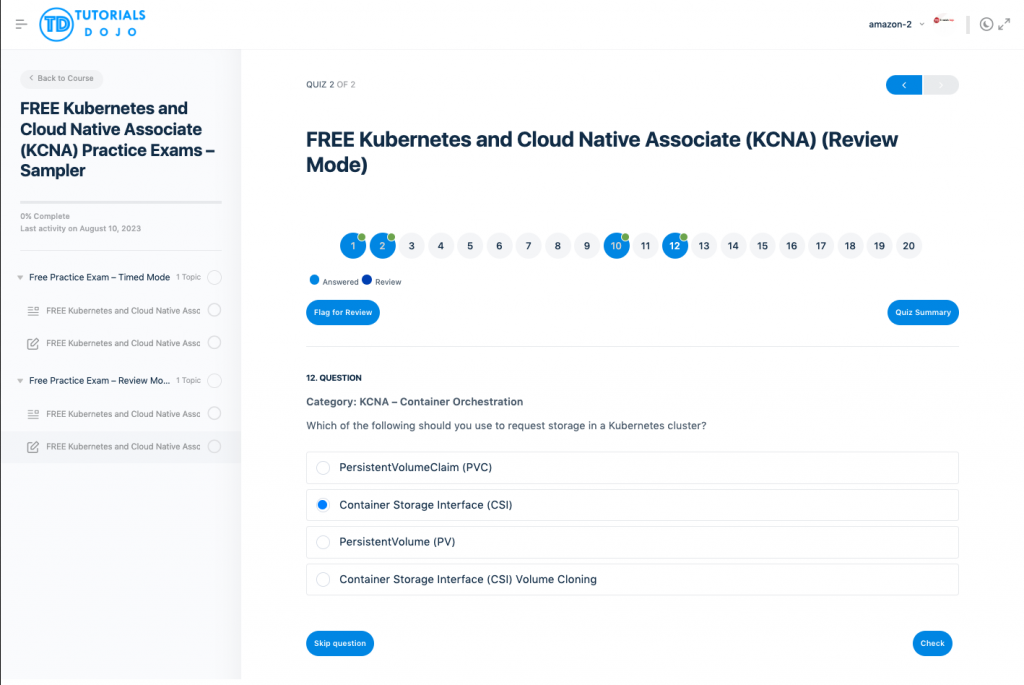Click the completion circle beside Timed Mode section

pyautogui.click(x=214, y=278)
